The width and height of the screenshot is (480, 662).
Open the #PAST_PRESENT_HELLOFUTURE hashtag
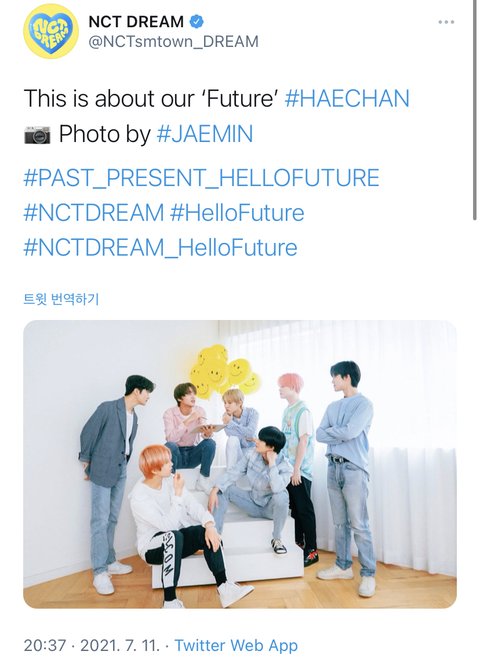(x=201, y=177)
